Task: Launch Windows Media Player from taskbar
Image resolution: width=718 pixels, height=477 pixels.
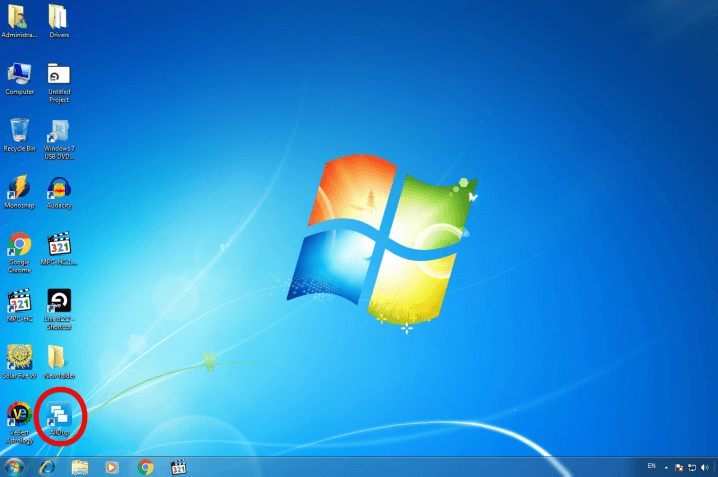Action: (x=111, y=467)
